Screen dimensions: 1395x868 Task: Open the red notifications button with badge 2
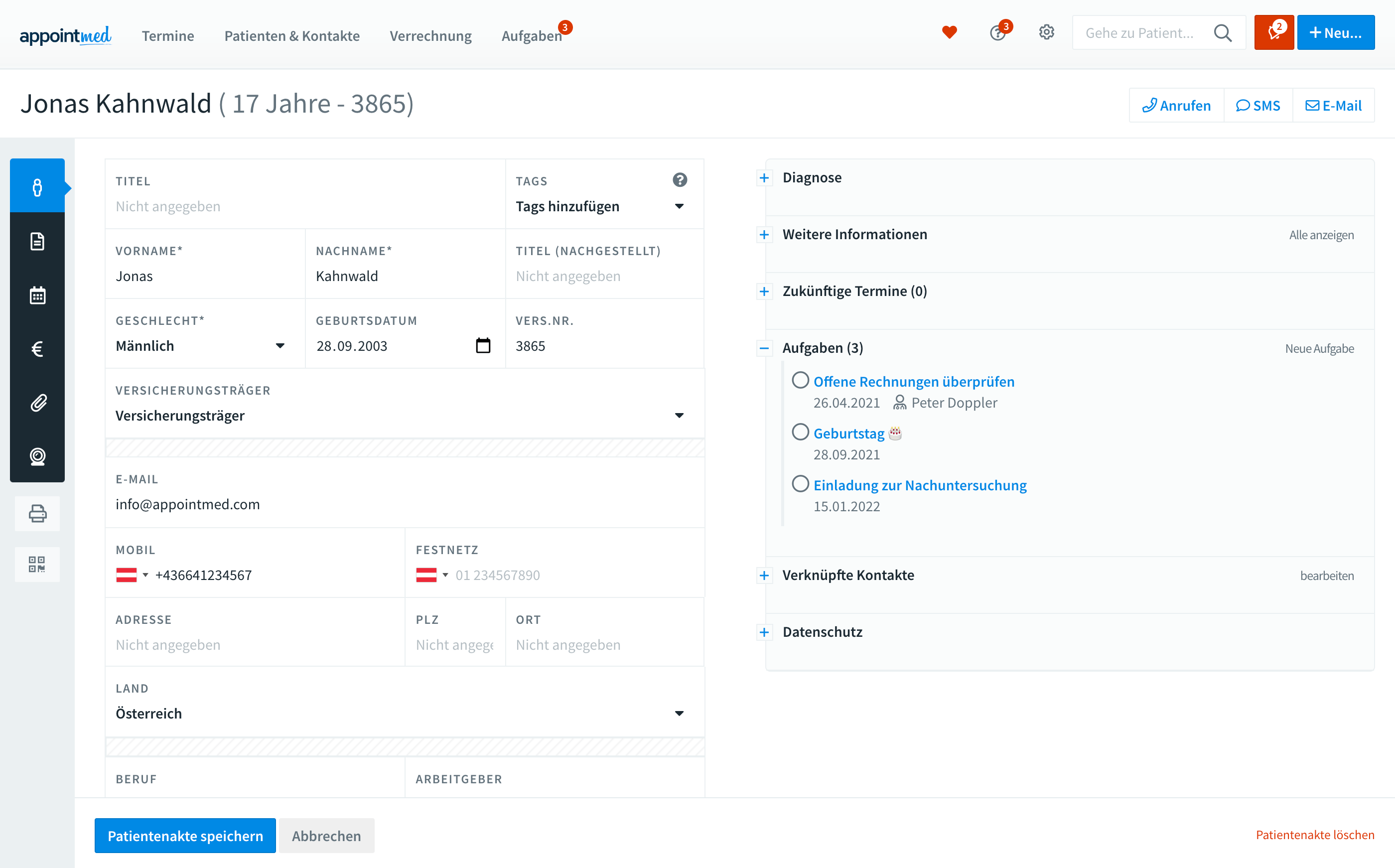[1273, 33]
